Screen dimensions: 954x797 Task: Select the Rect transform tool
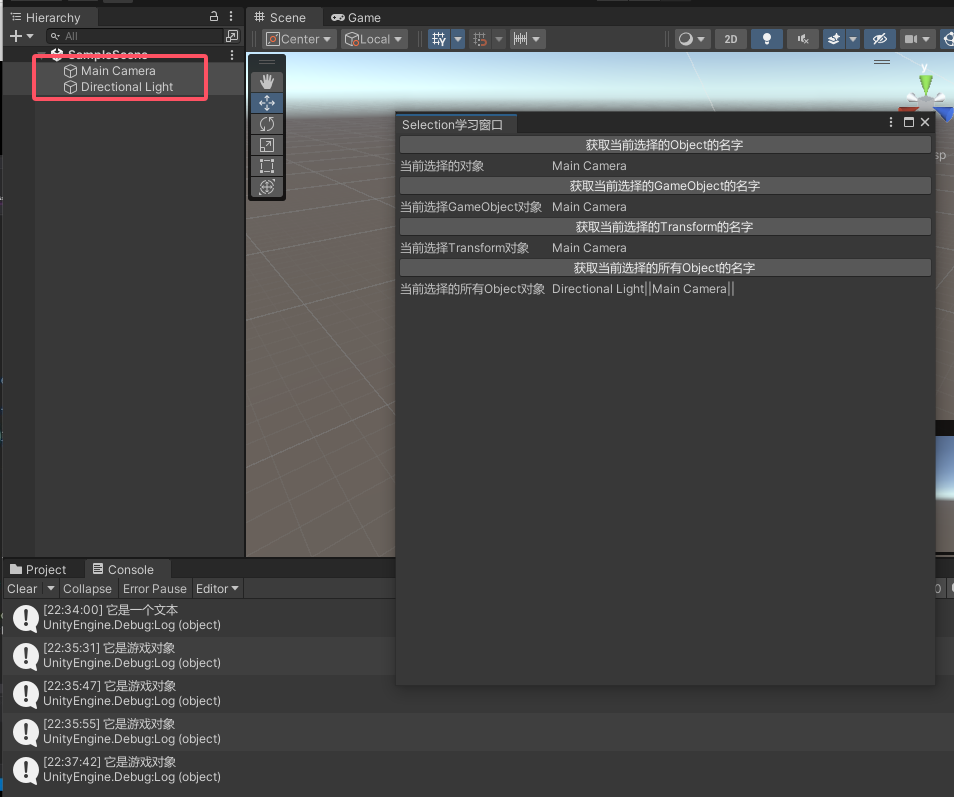click(266, 166)
